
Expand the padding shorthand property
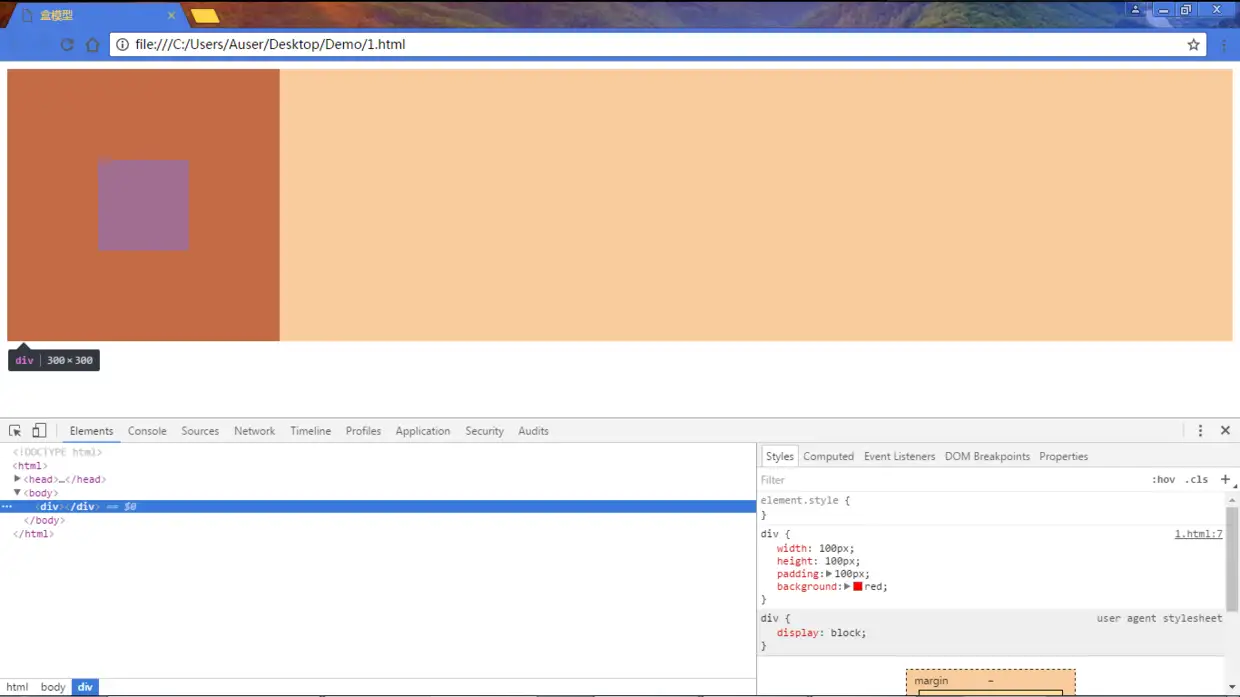829,574
